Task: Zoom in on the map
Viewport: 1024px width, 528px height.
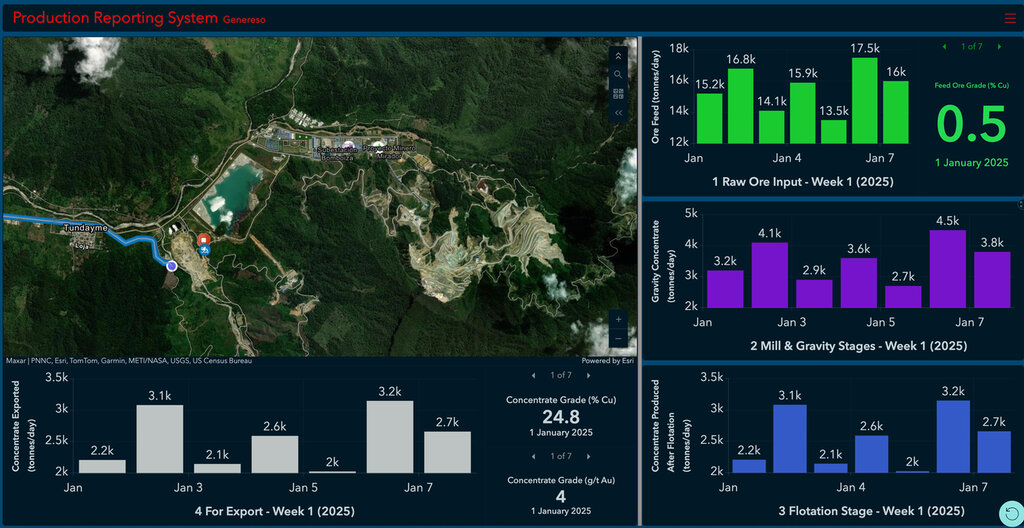Action: point(618,319)
